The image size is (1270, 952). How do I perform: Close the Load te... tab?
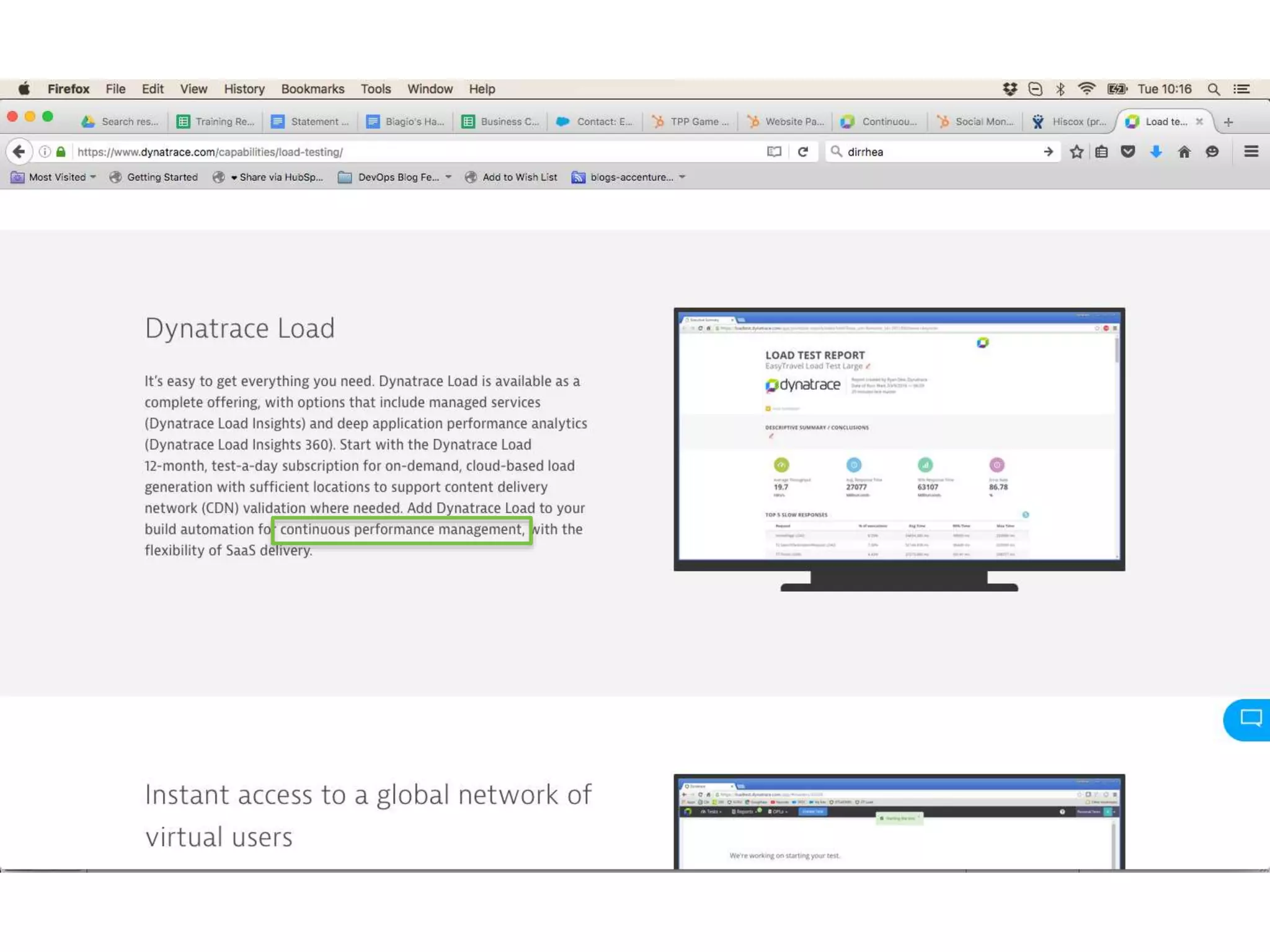(1199, 121)
